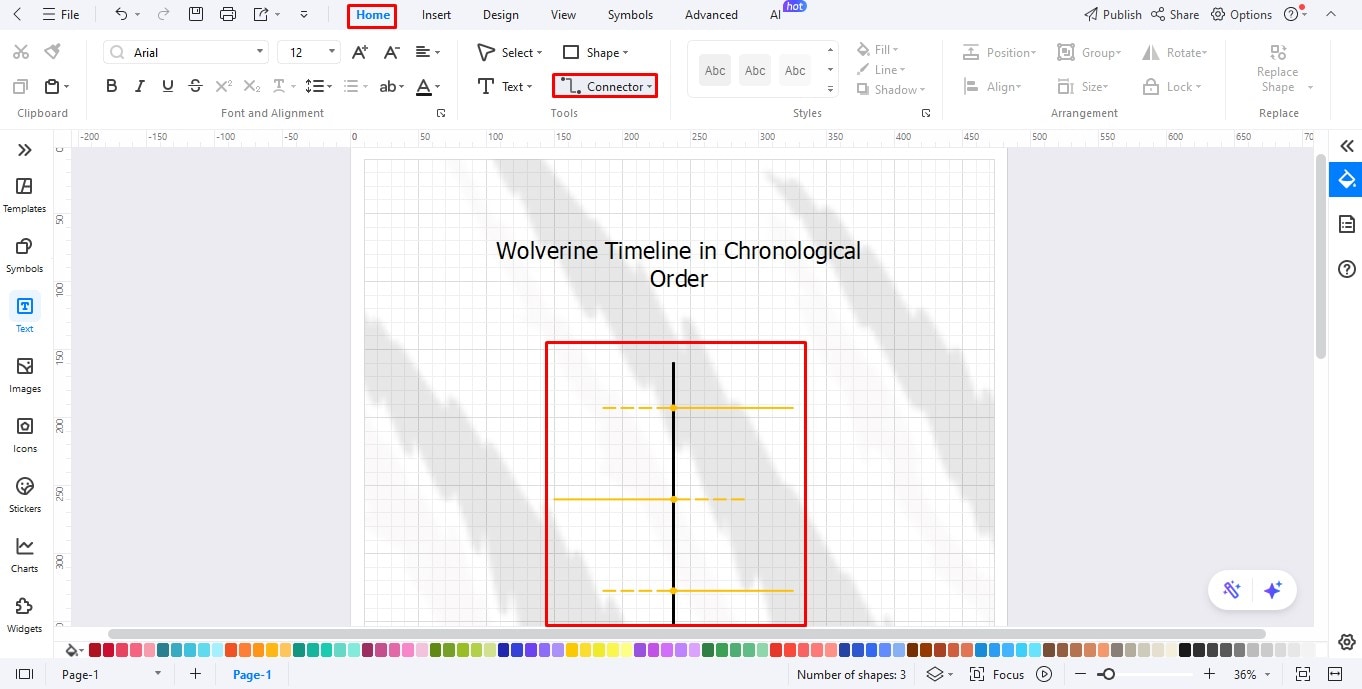Click the presentation play icon
Viewport: 1362px width, 689px height.
[x=1044, y=675]
